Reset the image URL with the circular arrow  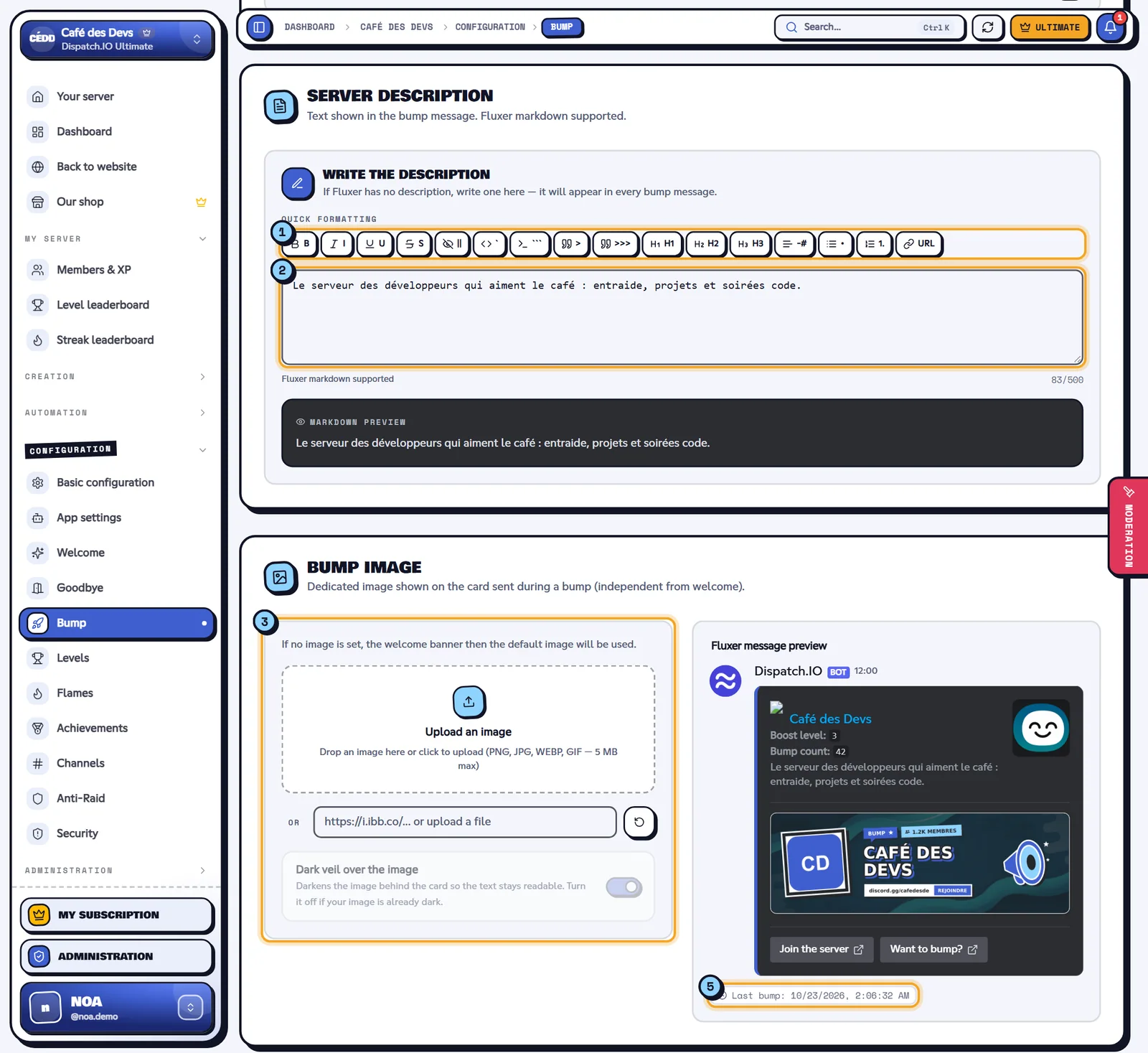tap(639, 823)
